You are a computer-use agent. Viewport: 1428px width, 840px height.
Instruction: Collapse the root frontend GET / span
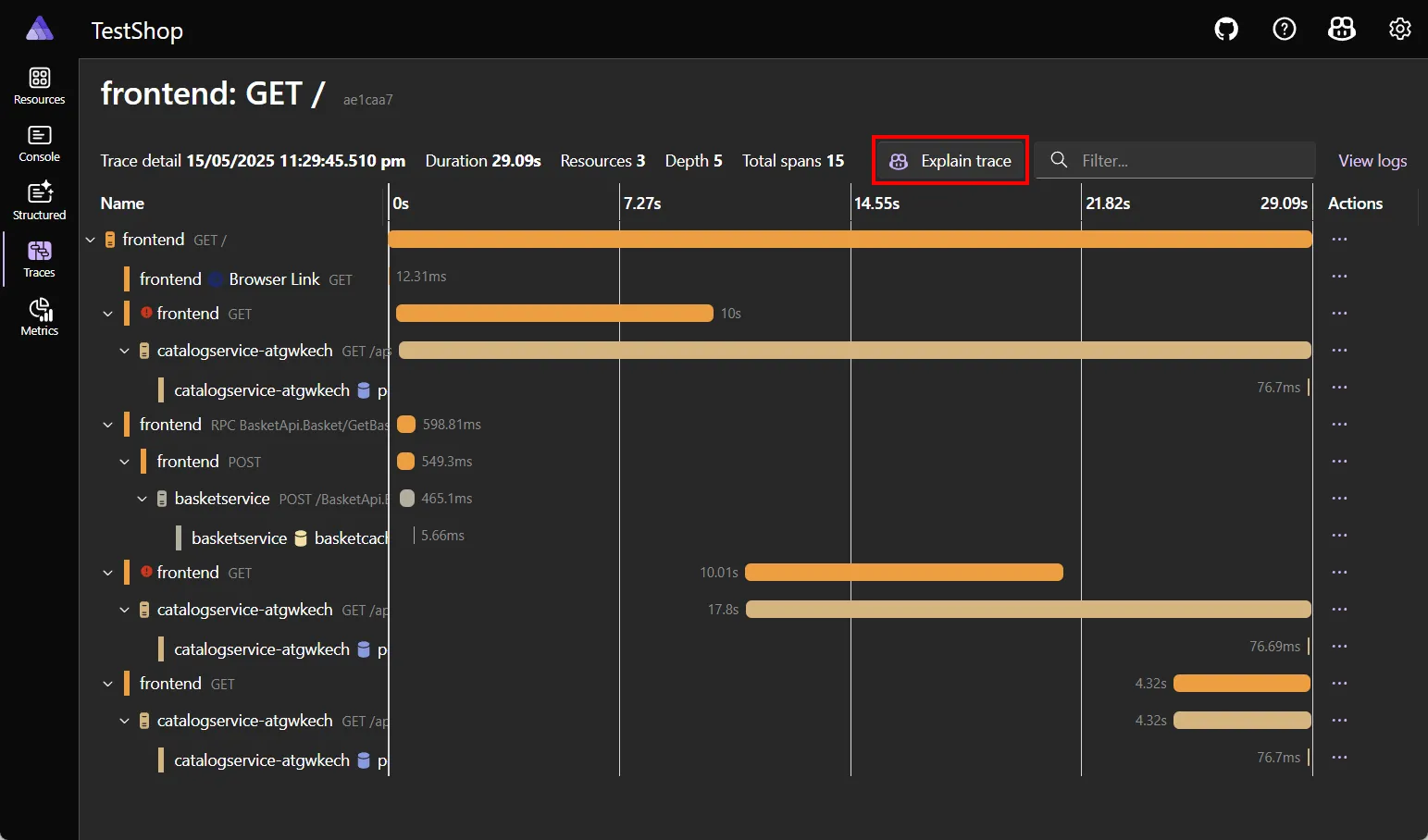tap(90, 239)
